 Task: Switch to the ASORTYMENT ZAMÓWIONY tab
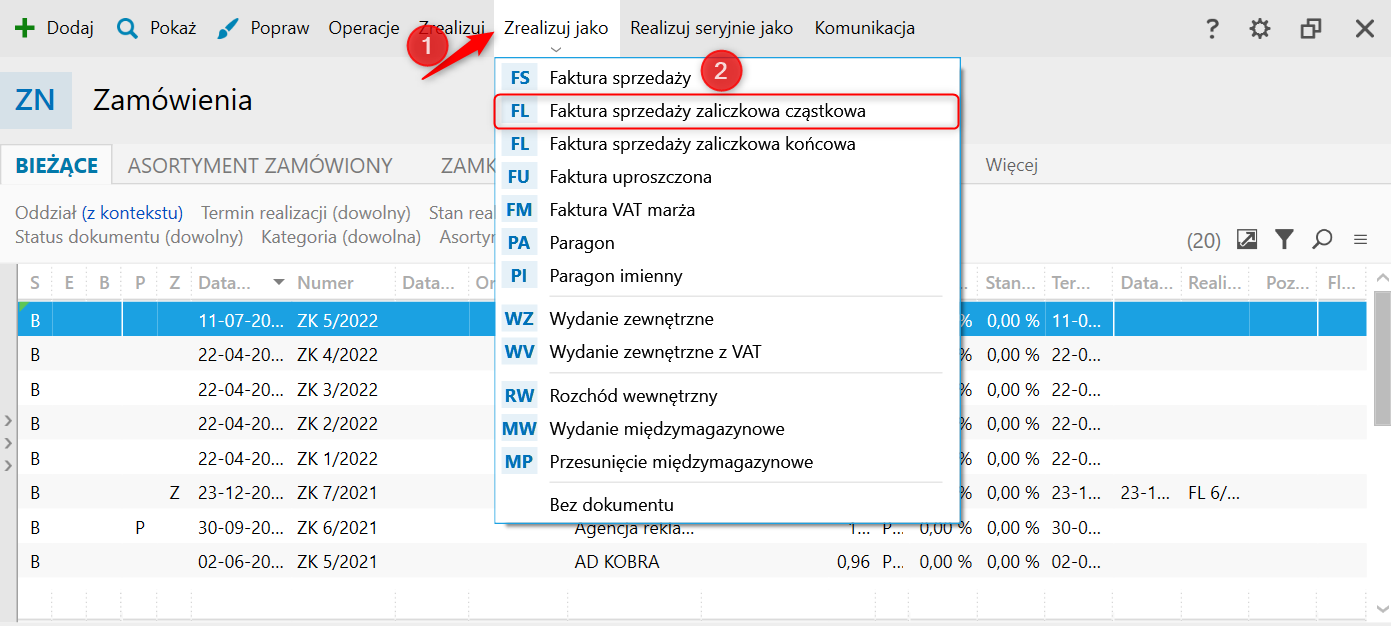260,166
